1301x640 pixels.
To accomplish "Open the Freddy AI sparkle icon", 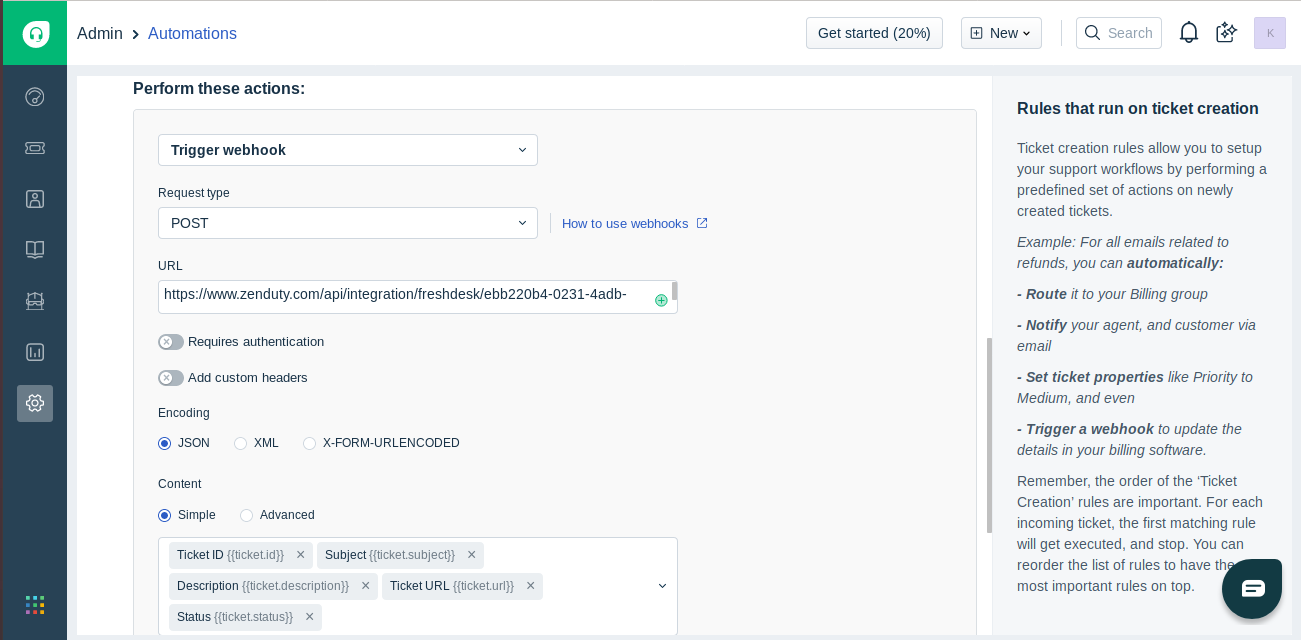I will (1227, 33).
